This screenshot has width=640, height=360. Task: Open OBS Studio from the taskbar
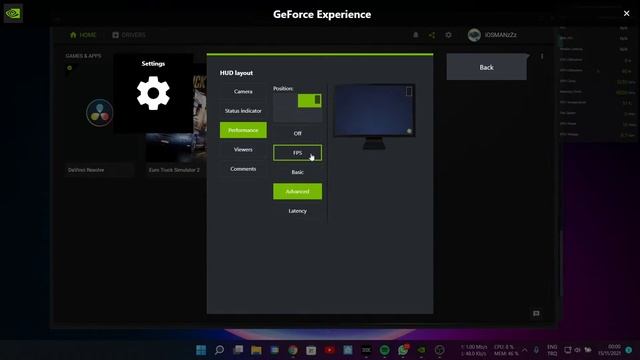click(x=440, y=350)
